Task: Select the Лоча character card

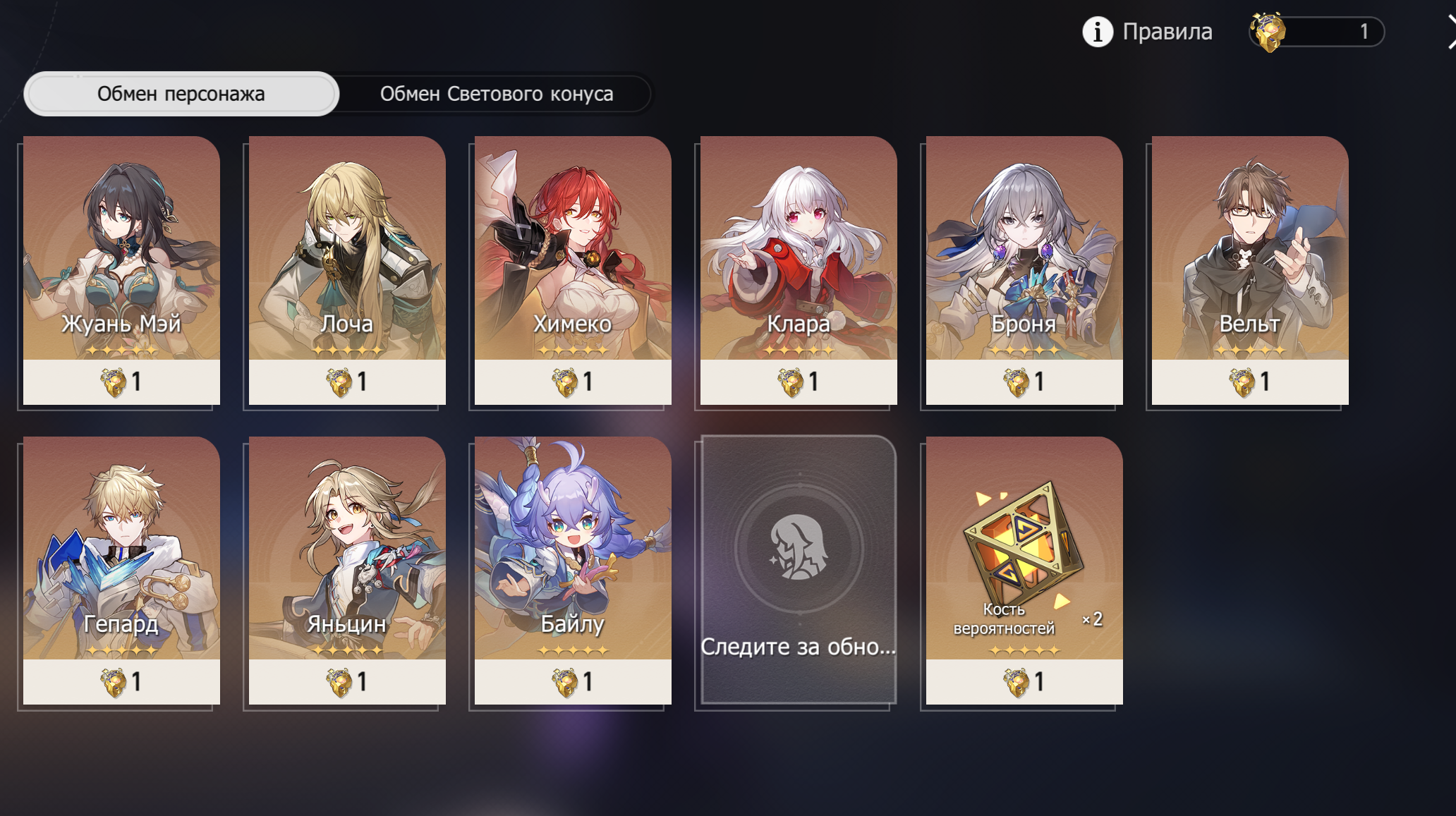Action: tap(347, 270)
